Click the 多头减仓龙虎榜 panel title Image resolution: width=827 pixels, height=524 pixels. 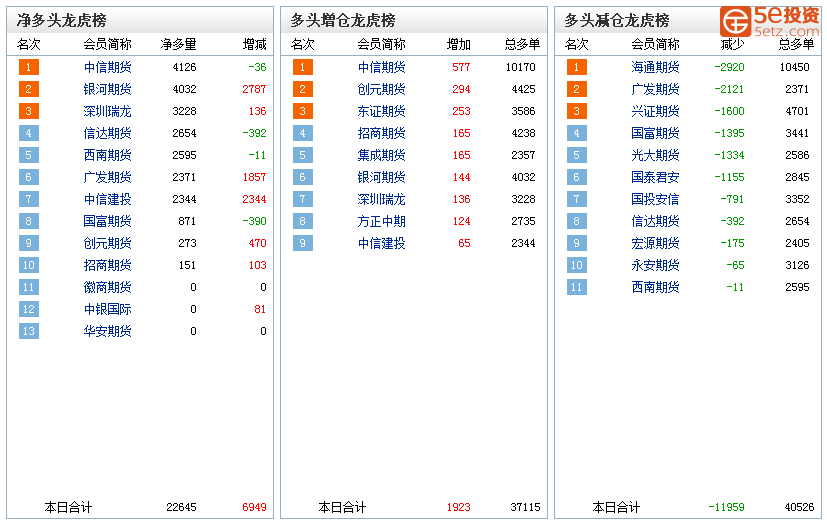[617, 21]
